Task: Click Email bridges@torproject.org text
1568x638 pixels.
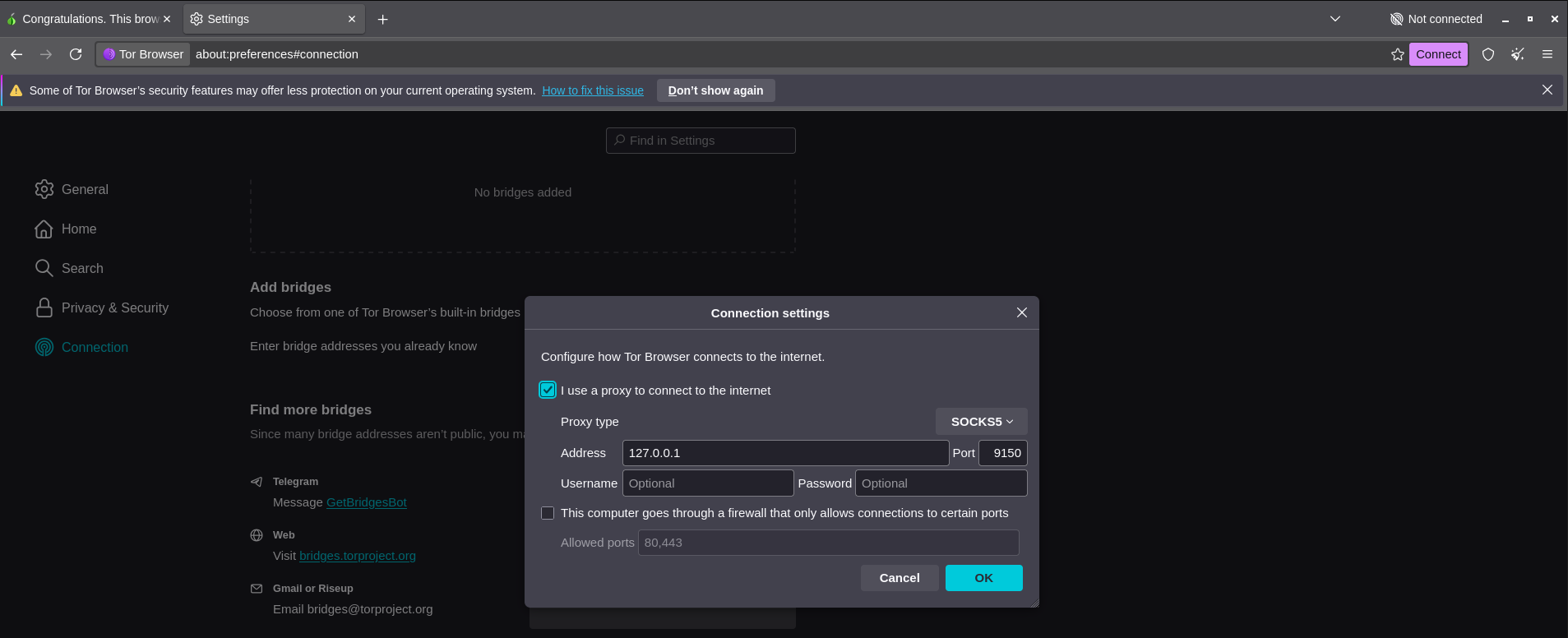Action: (x=353, y=609)
